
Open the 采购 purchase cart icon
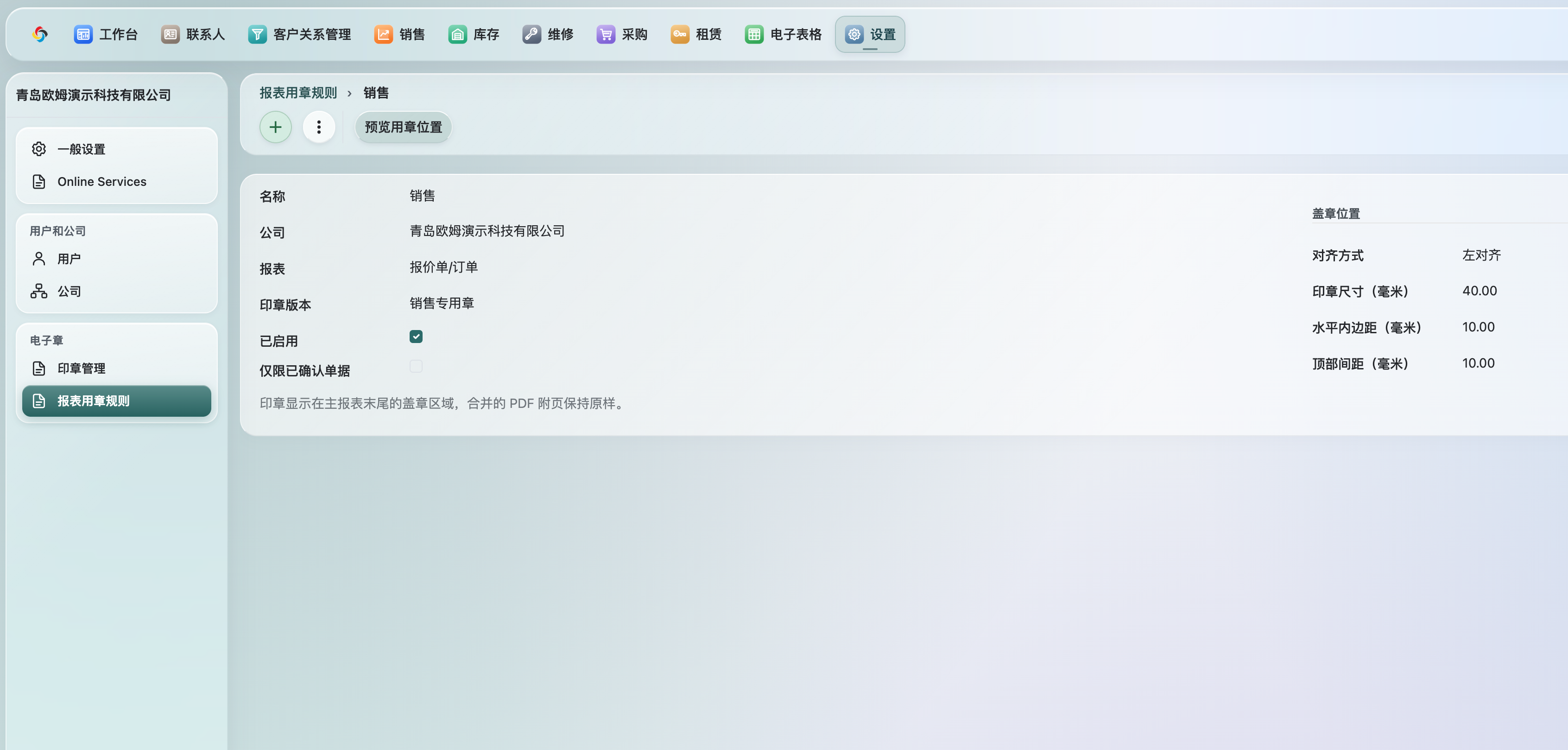[606, 34]
